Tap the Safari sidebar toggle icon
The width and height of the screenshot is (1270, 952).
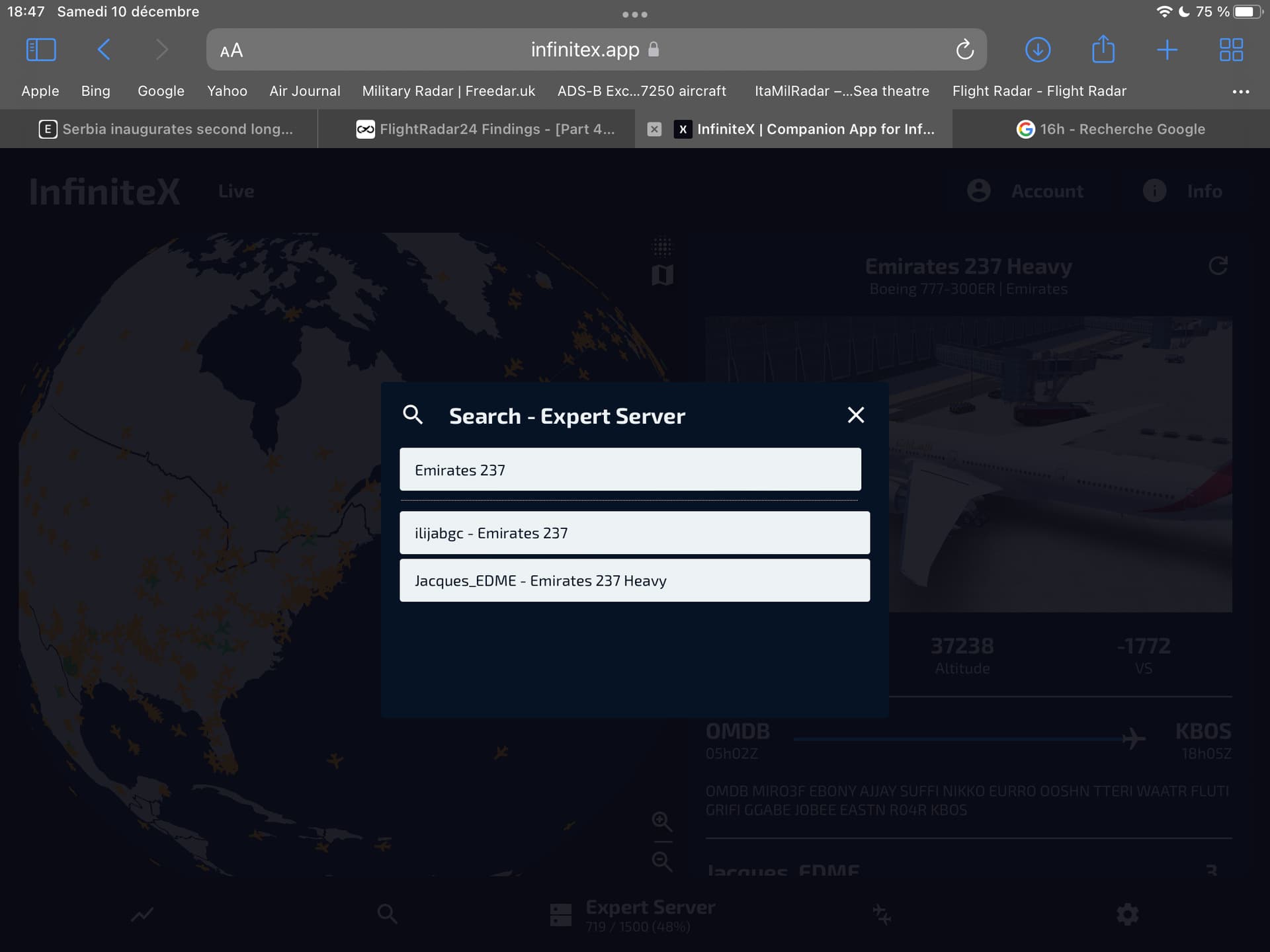pyautogui.click(x=41, y=50)
